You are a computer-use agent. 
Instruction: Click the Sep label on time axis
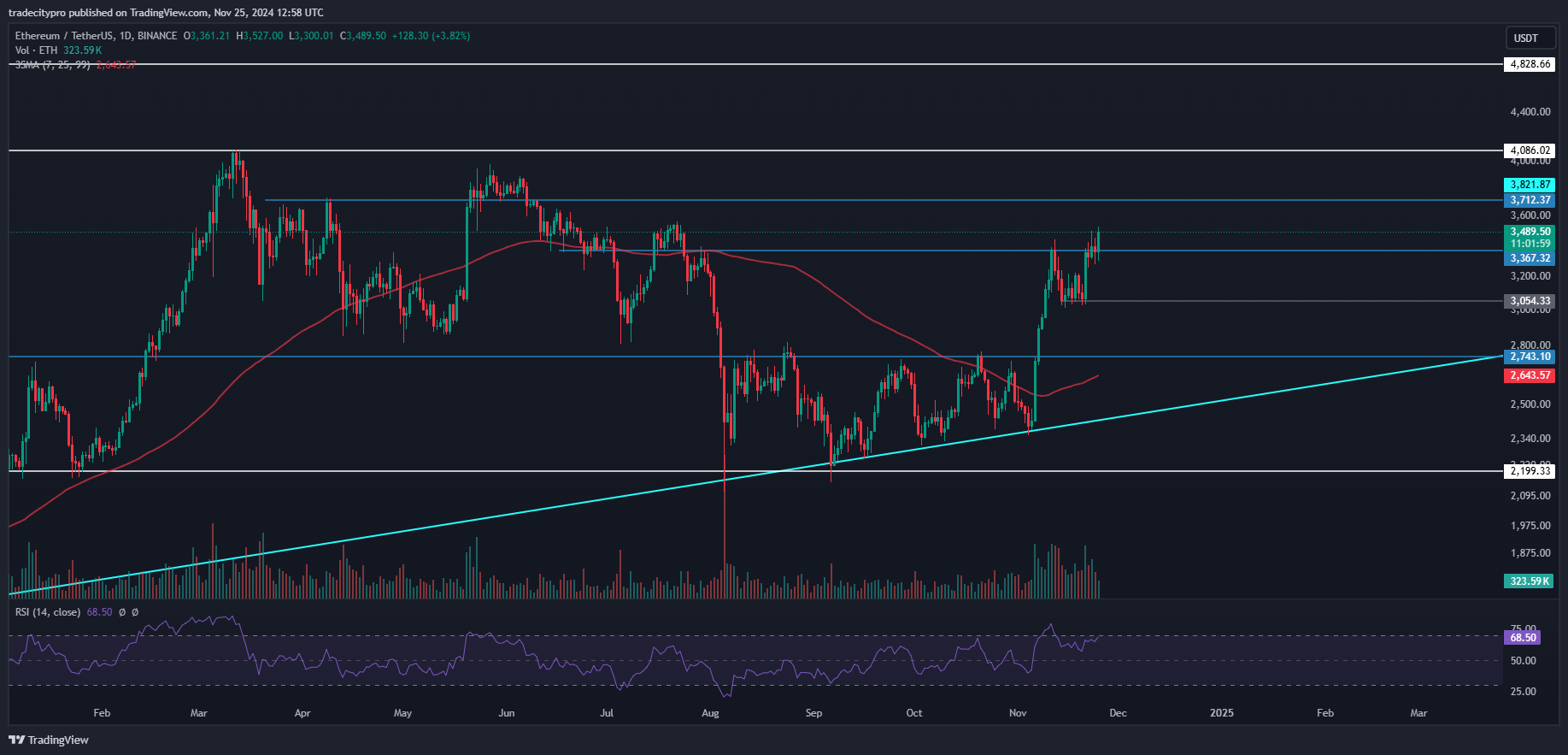click(x=814, y=713)
